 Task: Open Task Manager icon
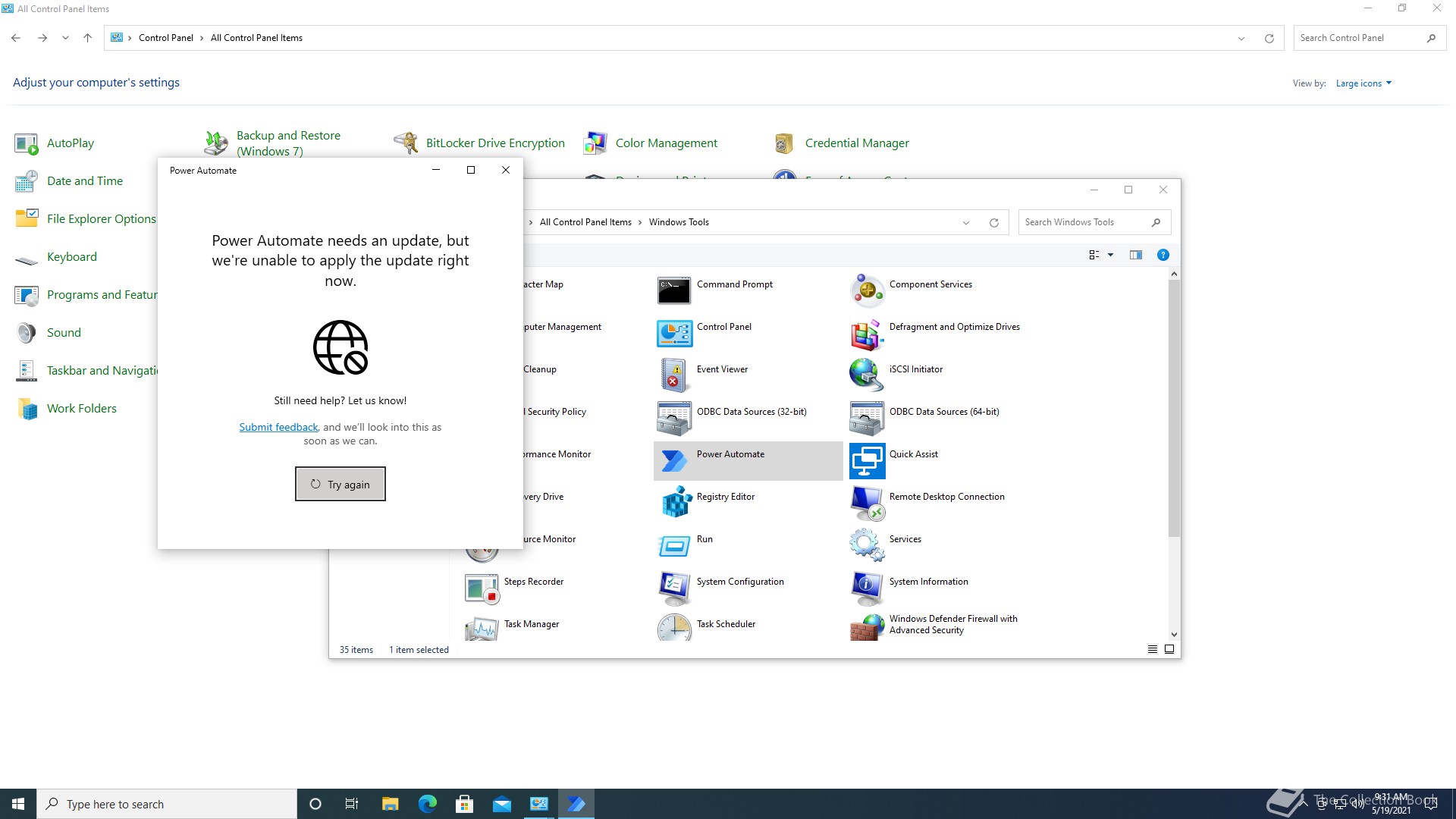coord(482,629)
